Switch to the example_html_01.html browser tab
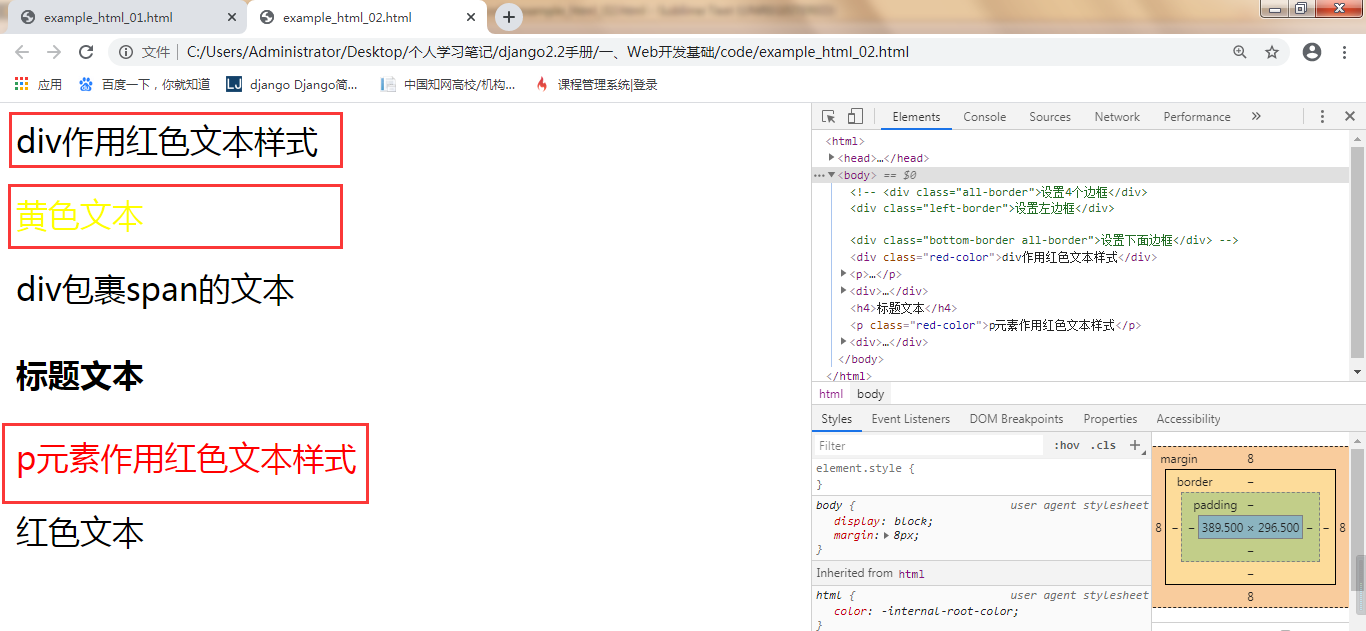This screenshot has height=631, width=1366. (x=108, y=18)
